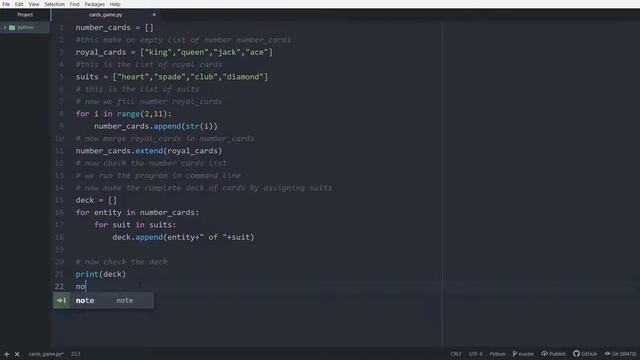This screenshot has height=360, width=640.
Task: Click the typed 'no' text on line 22
Action: [80, 287]
